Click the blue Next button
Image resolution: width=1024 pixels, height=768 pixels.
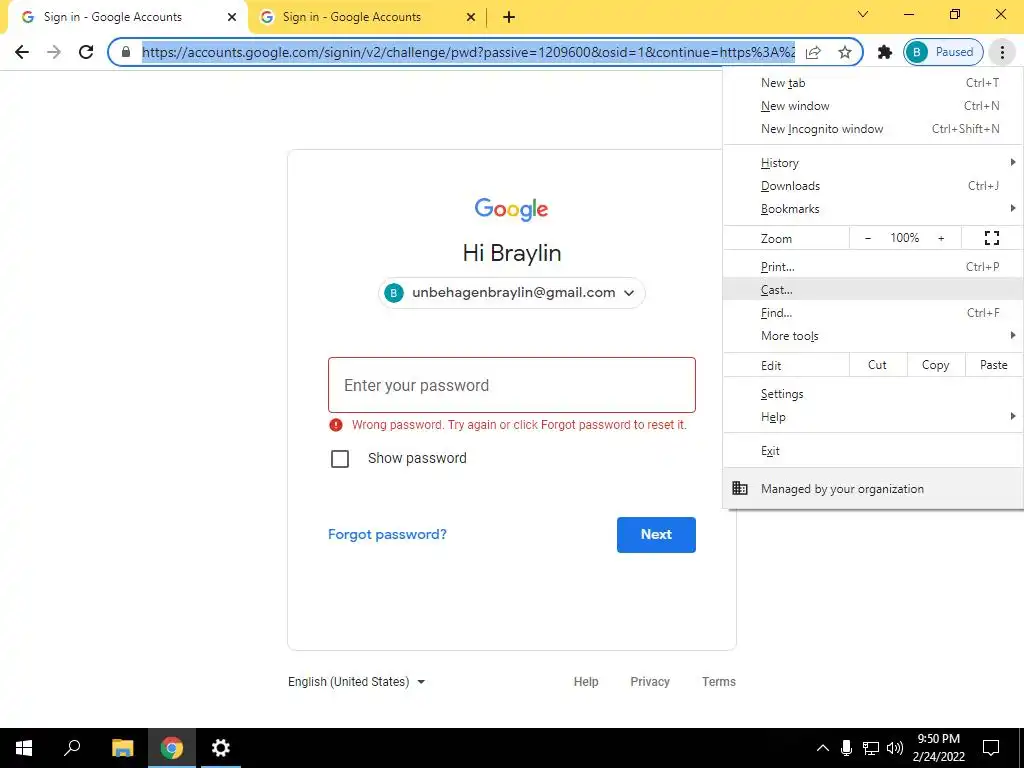[x=656, y=534]
